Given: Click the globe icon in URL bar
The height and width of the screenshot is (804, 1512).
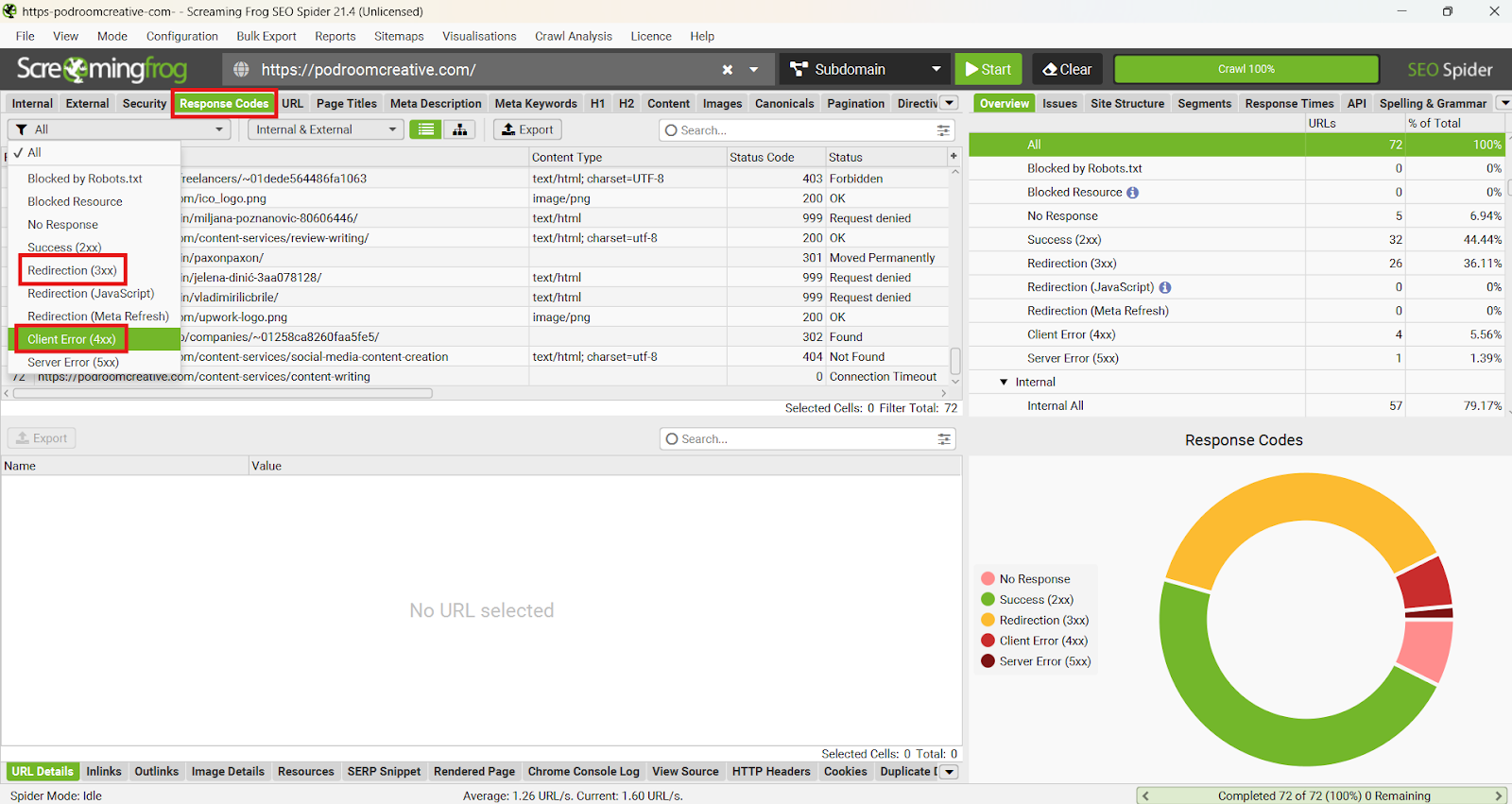Looking at the screenshot, I should point(242,70).
